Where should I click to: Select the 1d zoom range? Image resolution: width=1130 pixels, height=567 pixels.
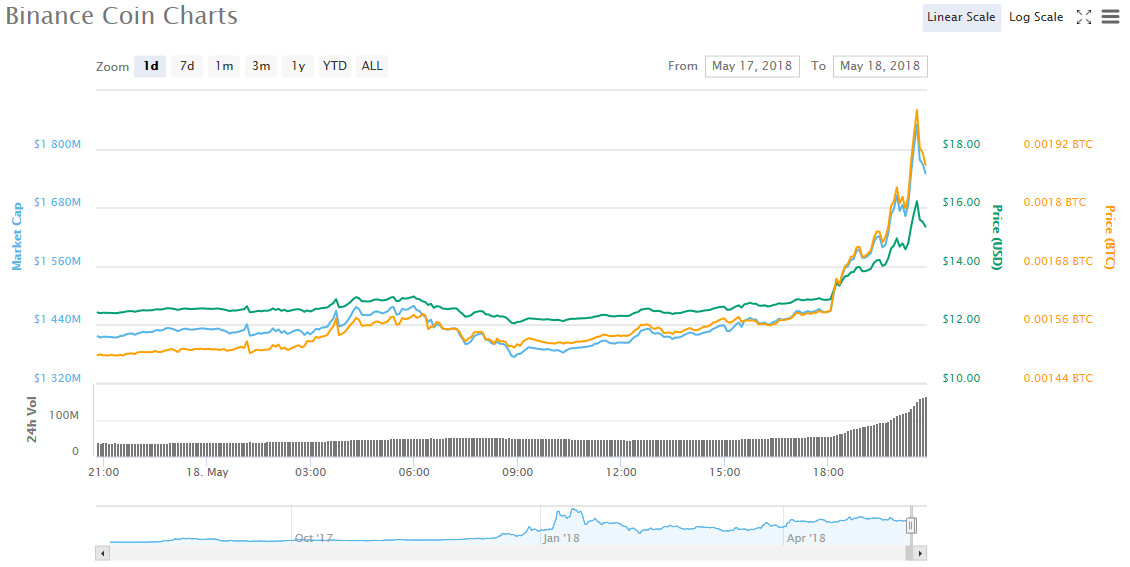pos(151,66)
